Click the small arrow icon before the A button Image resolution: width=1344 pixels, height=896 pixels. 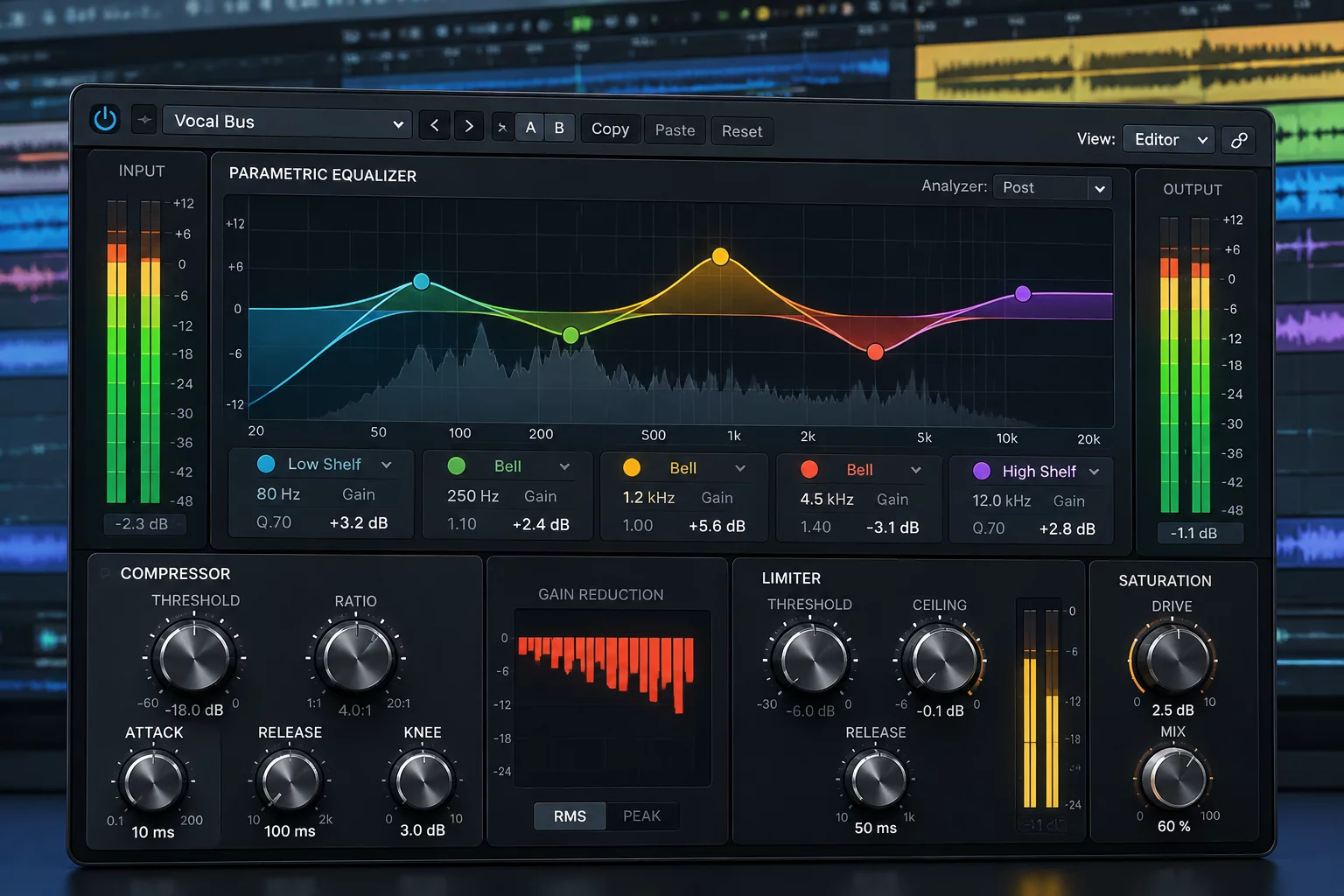click(x=502, y=128)
